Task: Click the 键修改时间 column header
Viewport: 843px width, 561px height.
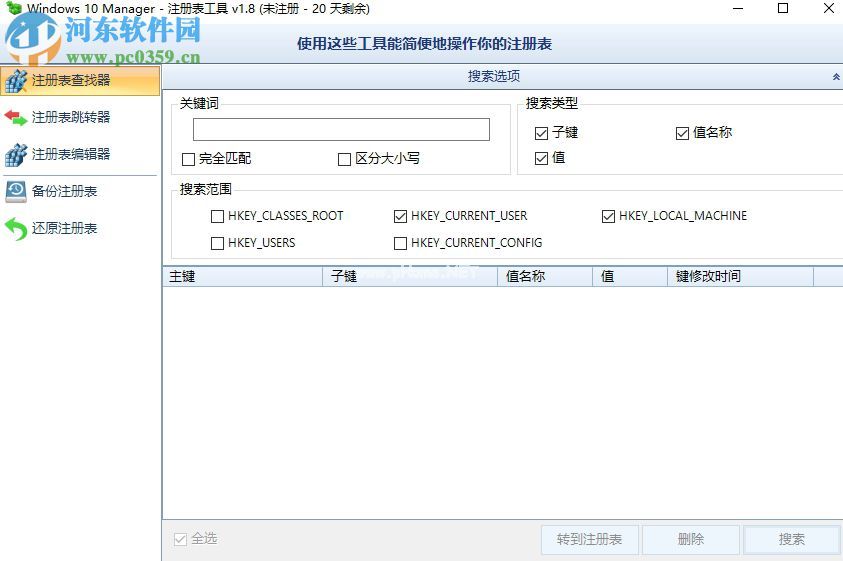Action: click(x=740, y=276)
